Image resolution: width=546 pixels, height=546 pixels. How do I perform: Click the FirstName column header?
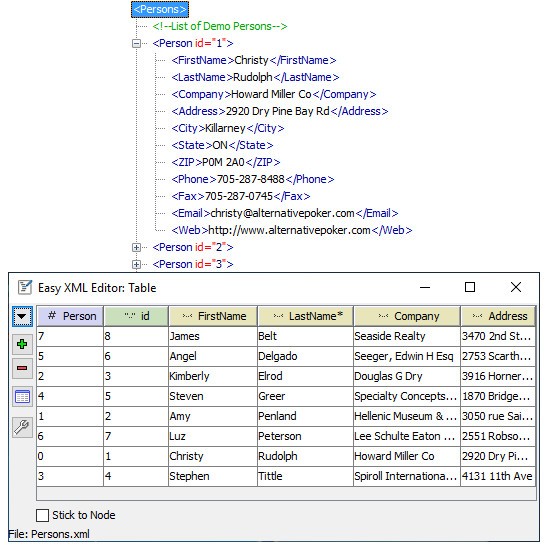click(213, 316)
